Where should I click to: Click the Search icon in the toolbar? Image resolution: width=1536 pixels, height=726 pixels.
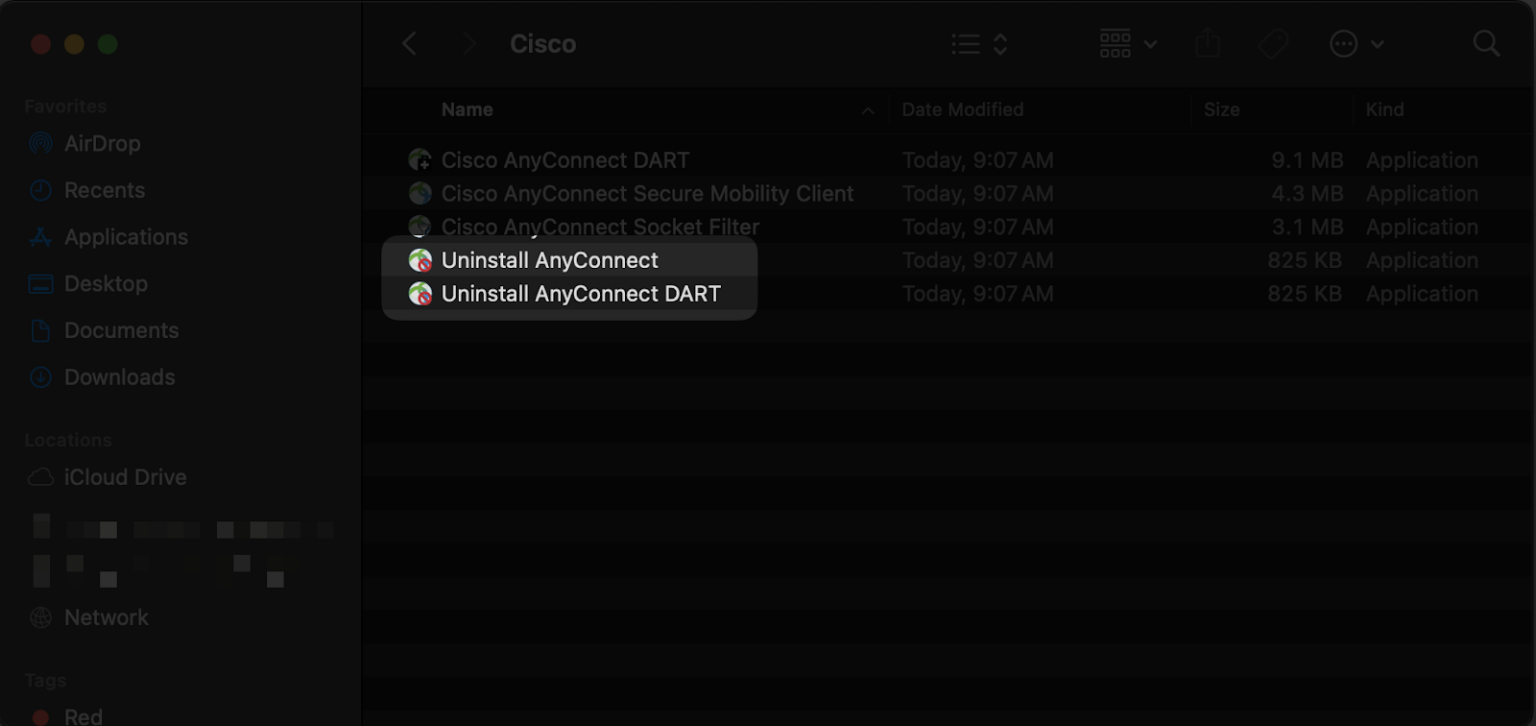[x=1486, y=43]
